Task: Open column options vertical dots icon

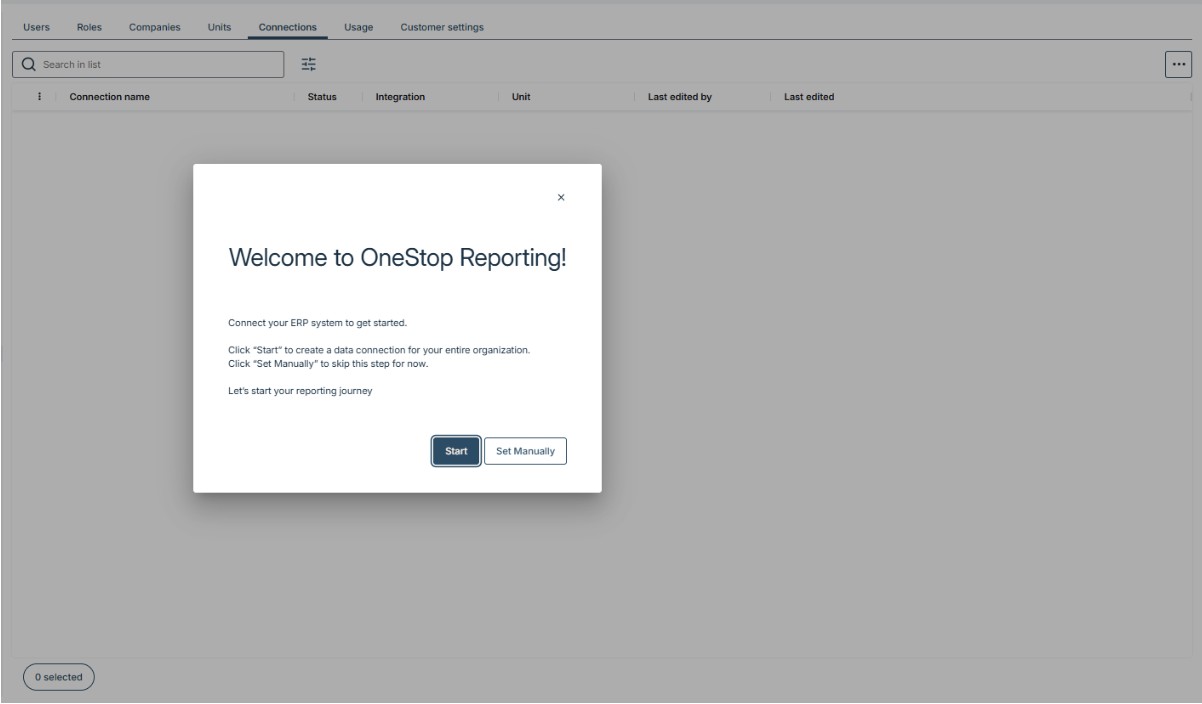Action: click(x=39, y=97)
